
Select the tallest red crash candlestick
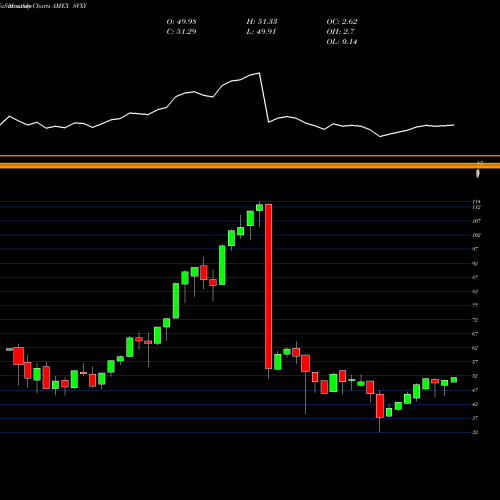point(268,286)
